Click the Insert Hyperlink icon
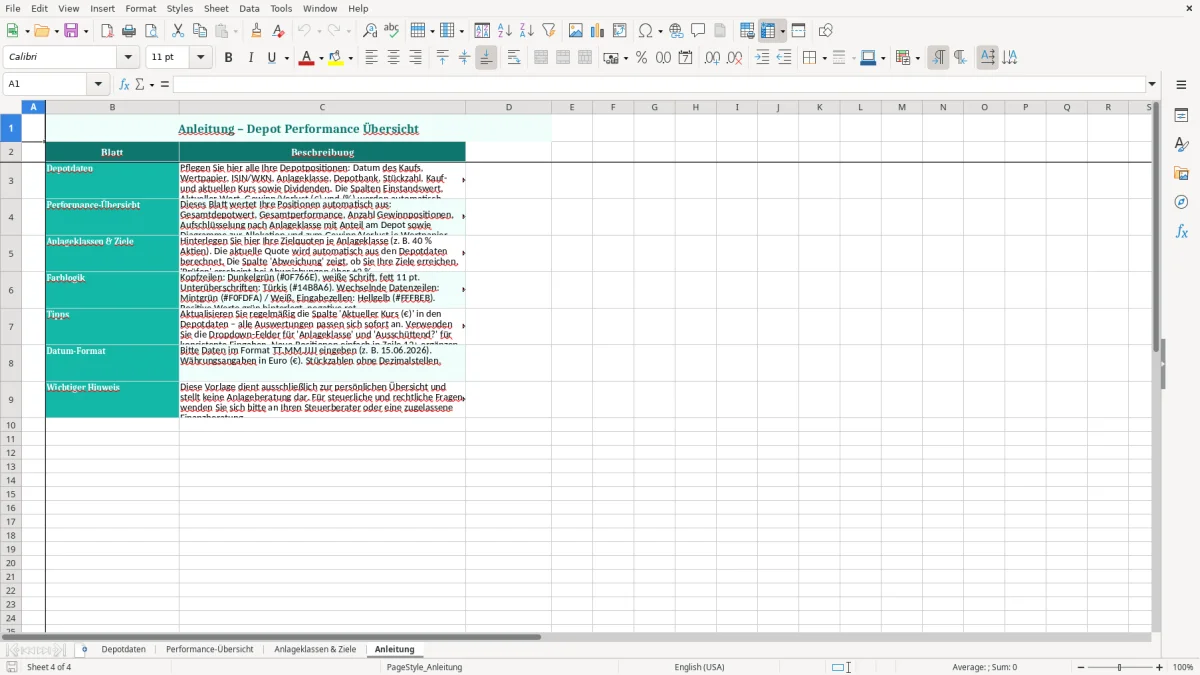Screen dimensions: 1200x675 pyautogui.click(x=676, y=31)
